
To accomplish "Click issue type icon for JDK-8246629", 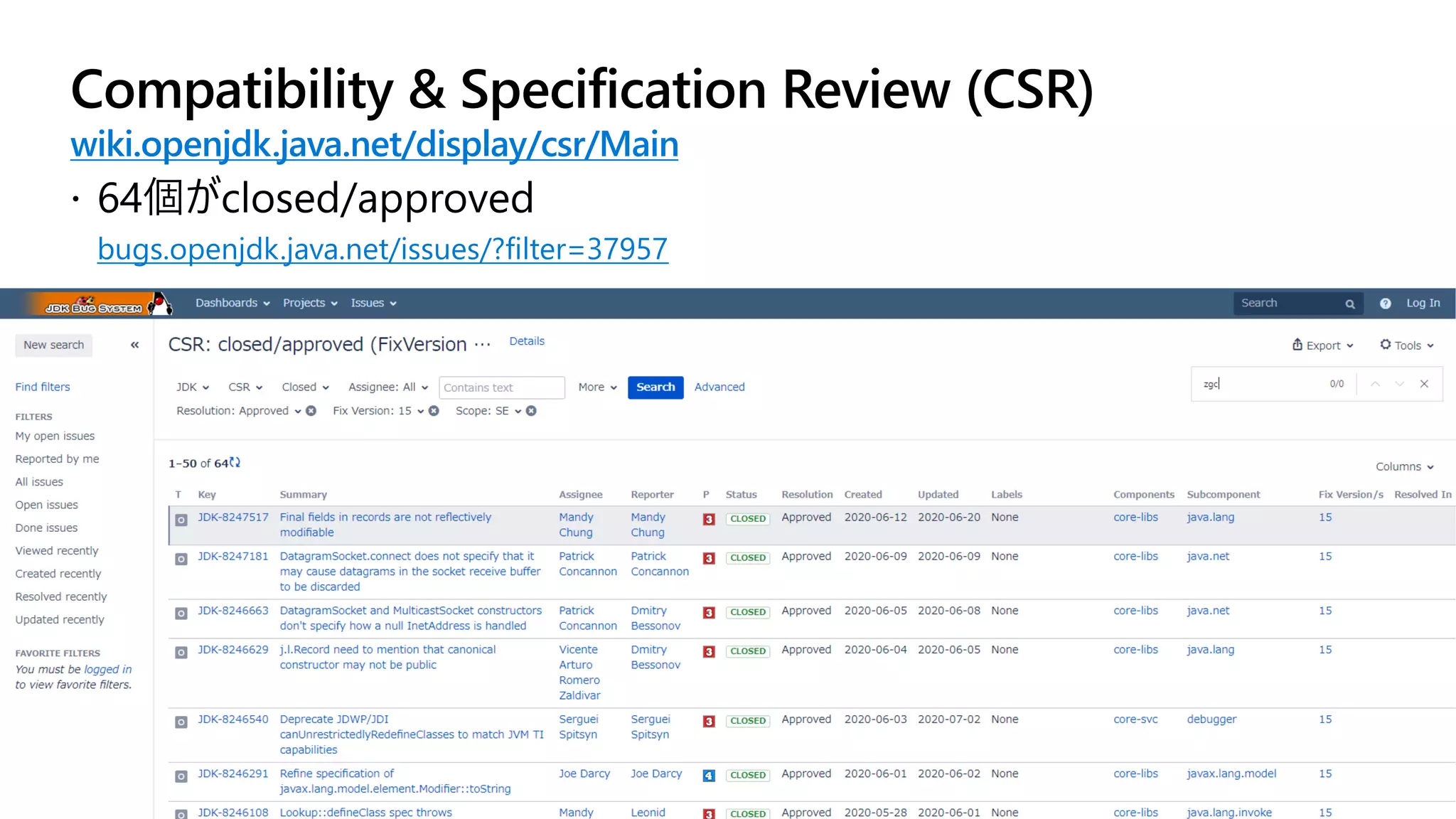I will tap(181, 653).
